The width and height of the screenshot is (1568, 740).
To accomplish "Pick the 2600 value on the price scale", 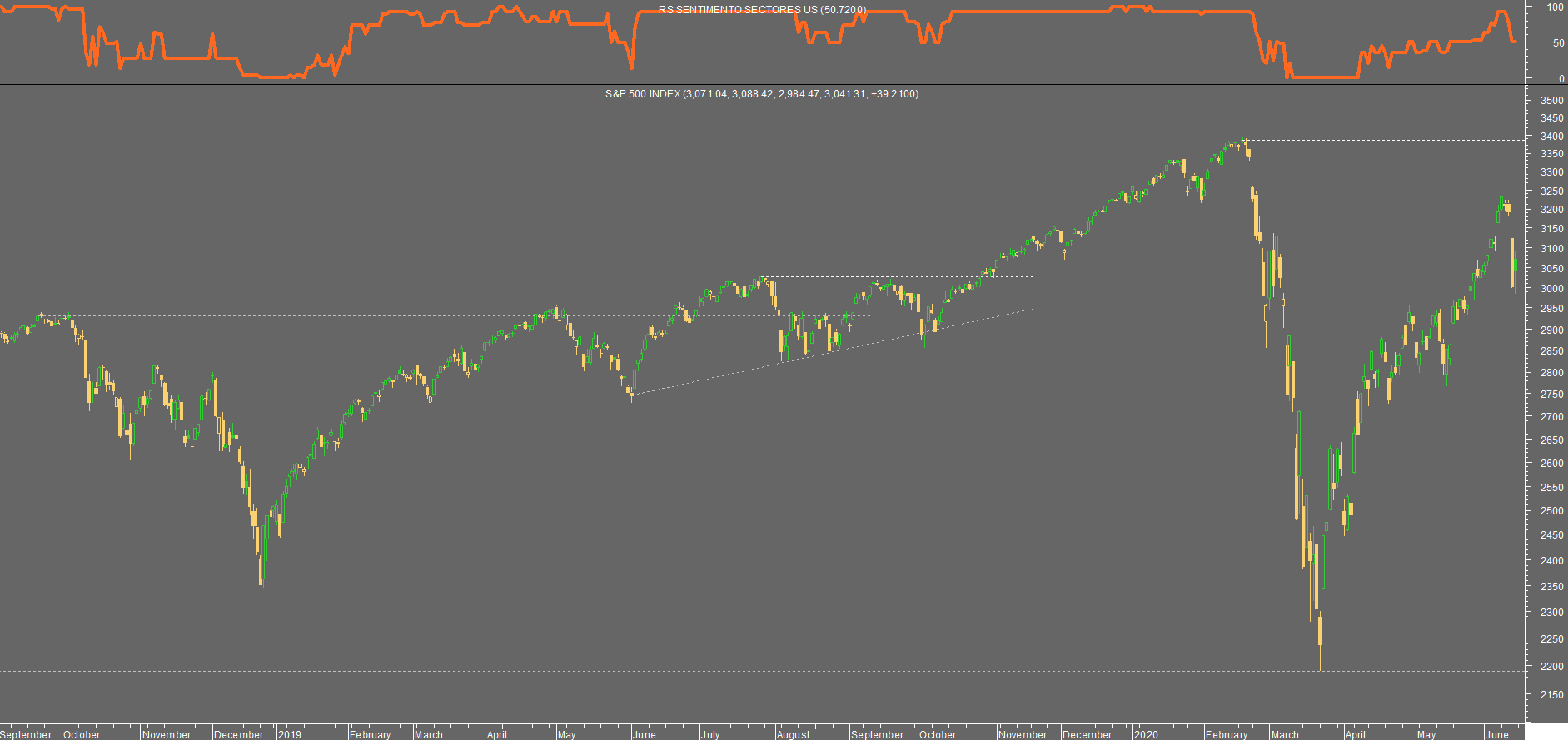I will [1551, 464].
